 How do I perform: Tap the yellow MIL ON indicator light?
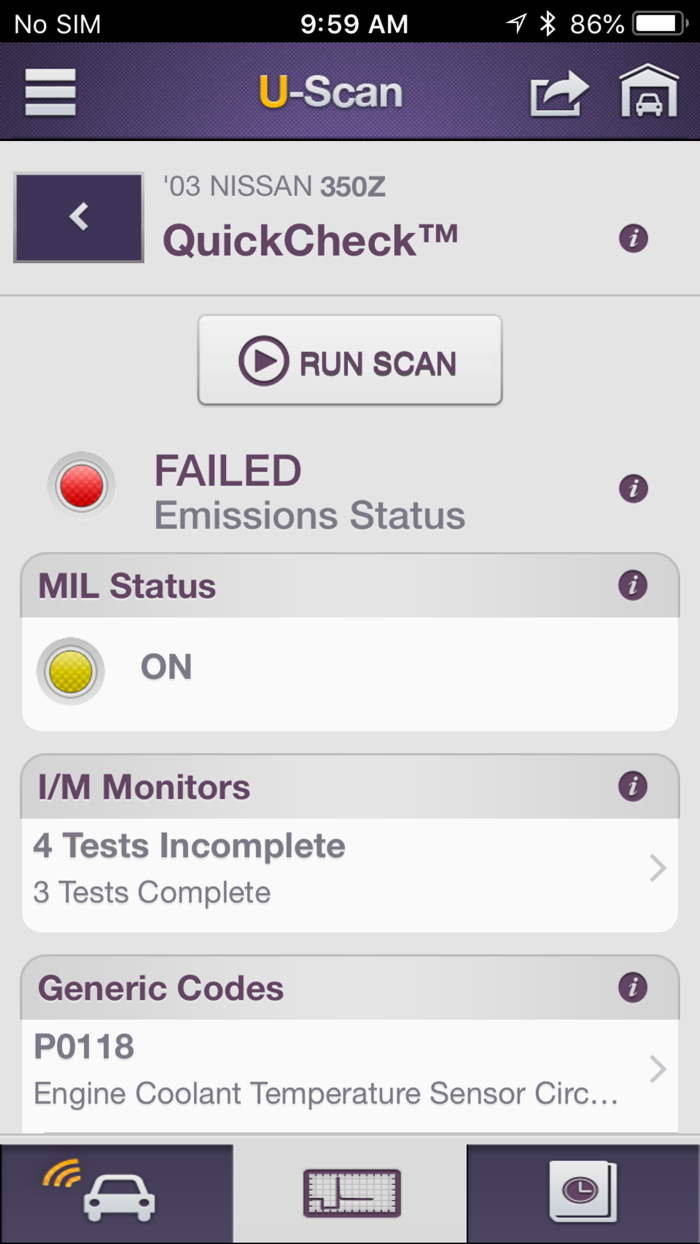[x=69, y=671]
